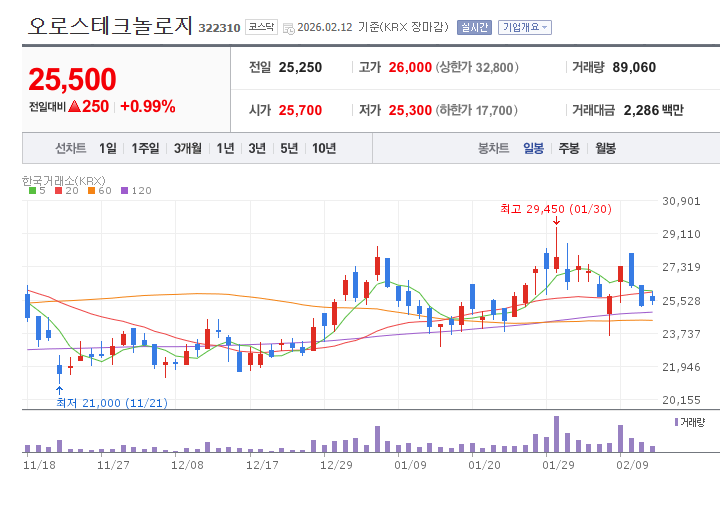Toggle the 실시간 real-time badge
Viewport: 720px width, 512px height.
point(474,28)
